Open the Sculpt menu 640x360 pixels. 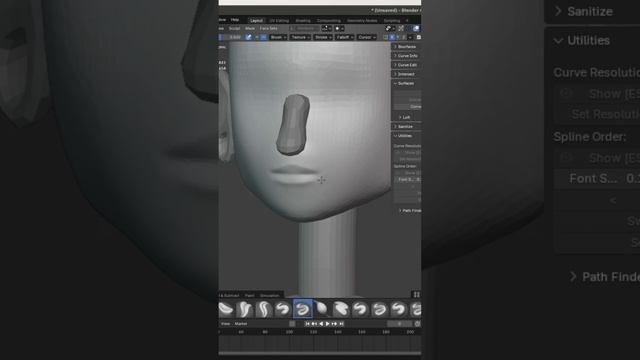(x=234, y=28)
